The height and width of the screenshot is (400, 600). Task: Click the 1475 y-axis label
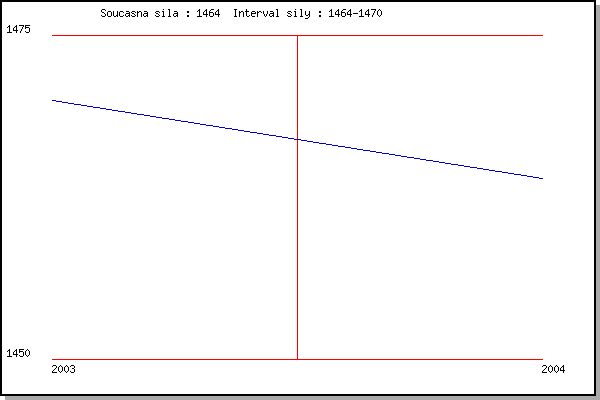tap(18, 29)
